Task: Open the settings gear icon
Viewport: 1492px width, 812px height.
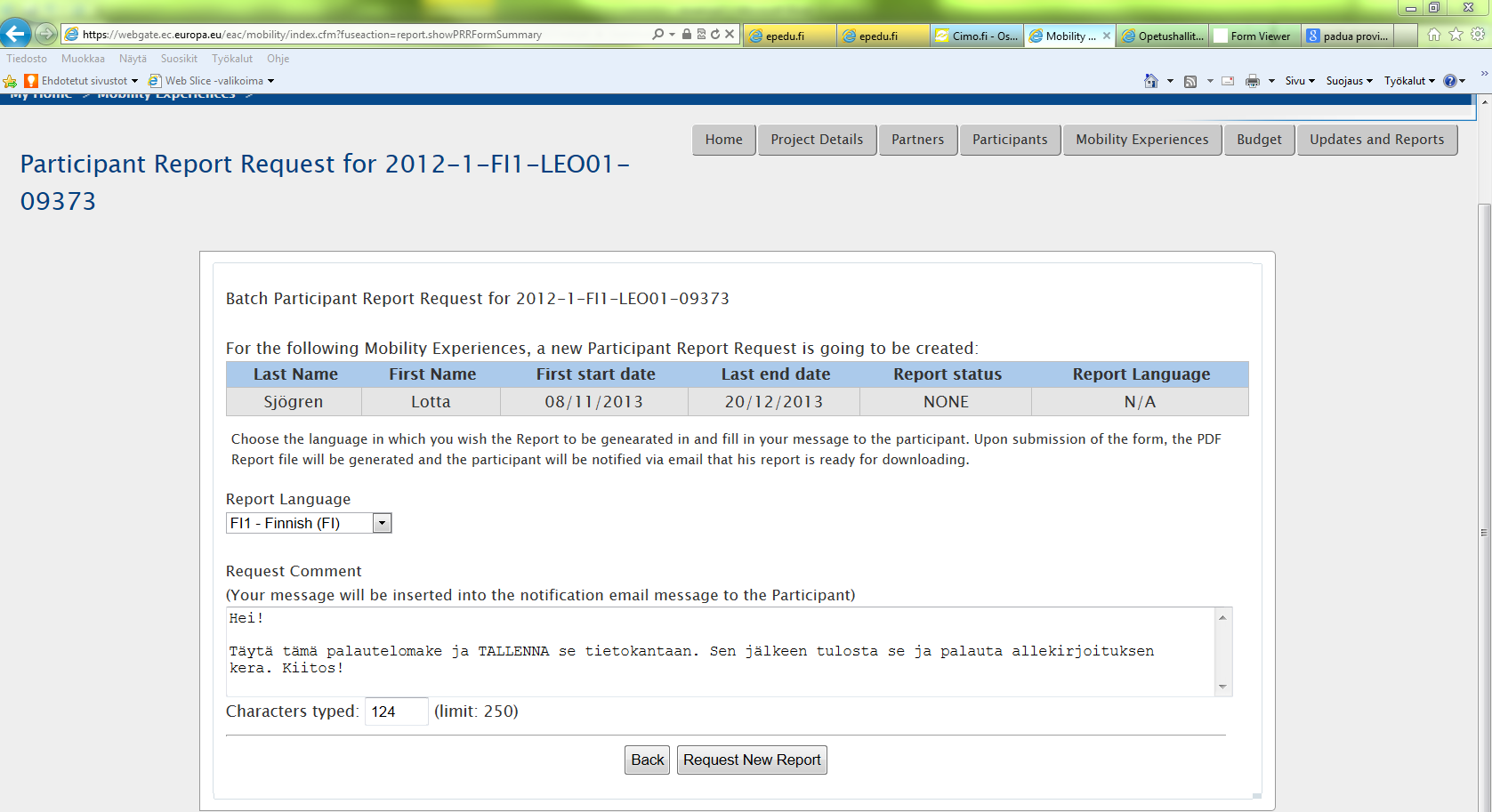Action: coord(1477,35)
